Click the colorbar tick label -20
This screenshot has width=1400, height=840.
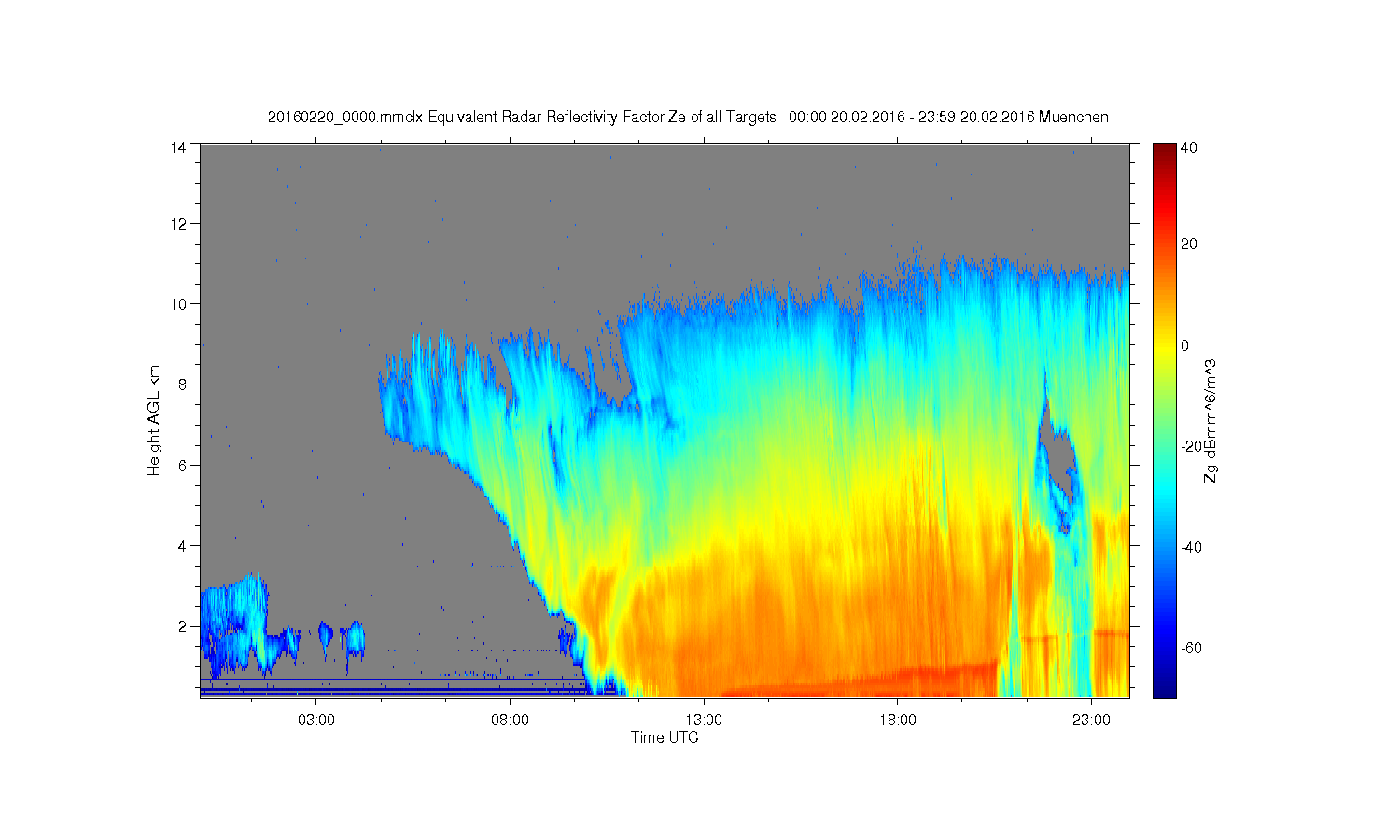[1190, 446]
